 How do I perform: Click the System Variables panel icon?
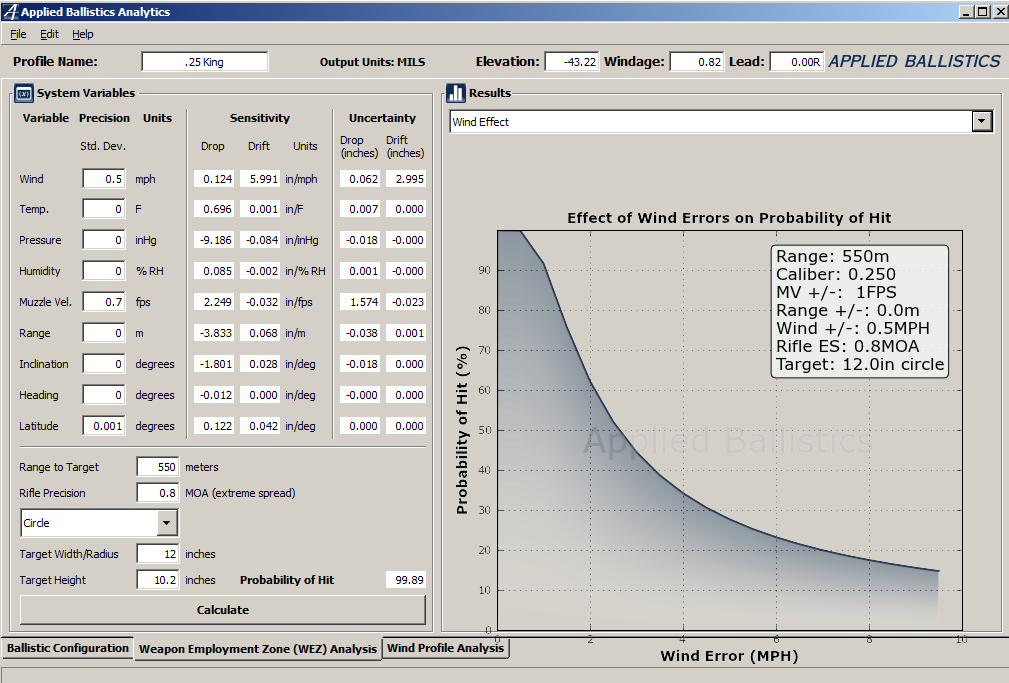(24, 93)
